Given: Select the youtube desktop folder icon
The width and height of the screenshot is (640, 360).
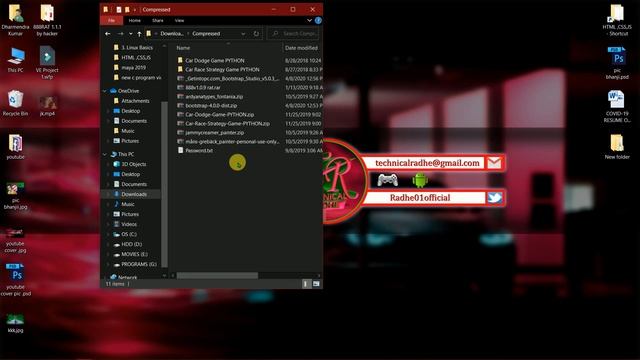Looking at the screenshot, I should 16,147.
